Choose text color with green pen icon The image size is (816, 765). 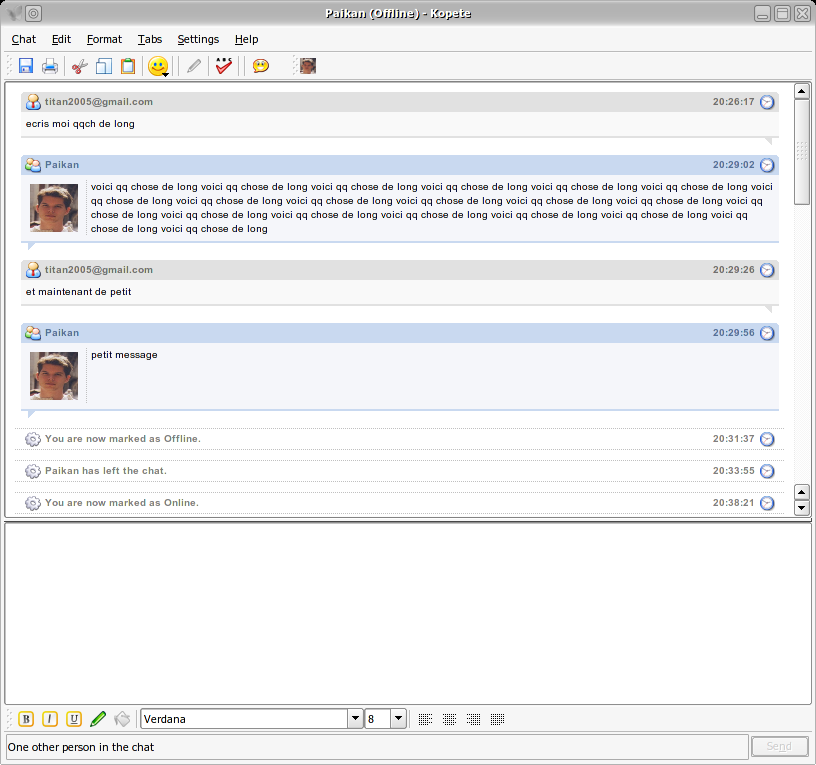[98, 719]
